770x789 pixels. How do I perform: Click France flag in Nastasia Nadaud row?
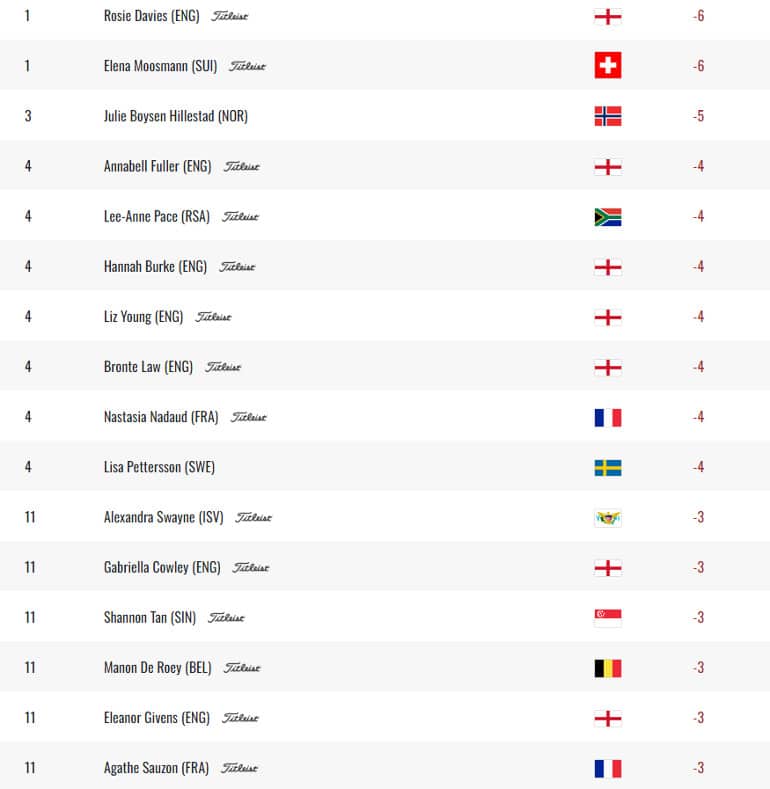[x=607, y=417]
